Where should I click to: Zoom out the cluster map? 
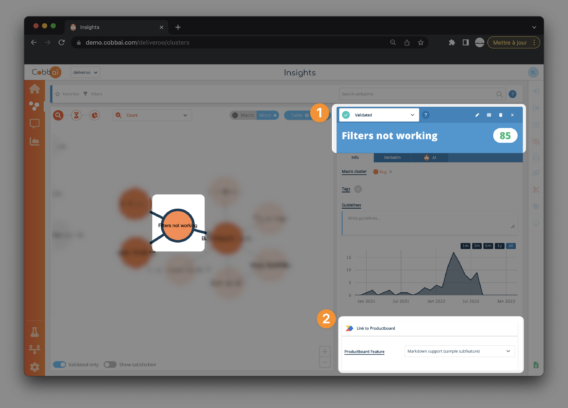click(x=325, y=362)
